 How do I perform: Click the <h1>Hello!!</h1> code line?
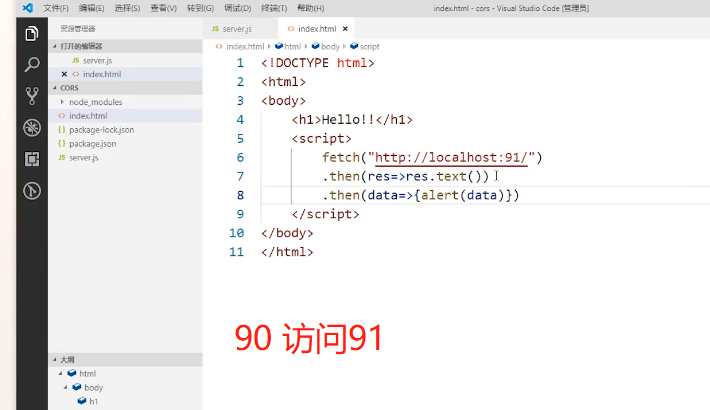click(352, 120)
